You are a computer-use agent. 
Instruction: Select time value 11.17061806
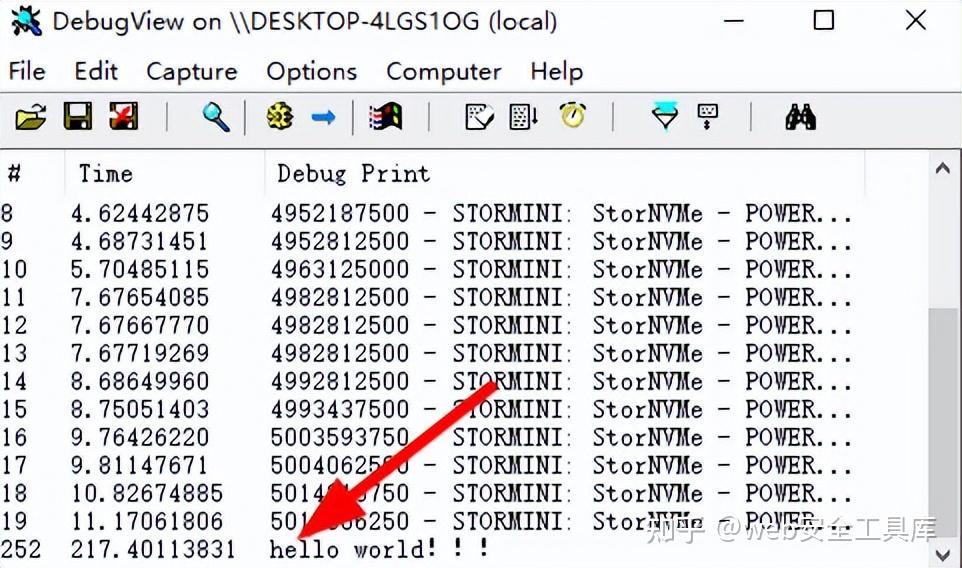(x=147, y=521)
